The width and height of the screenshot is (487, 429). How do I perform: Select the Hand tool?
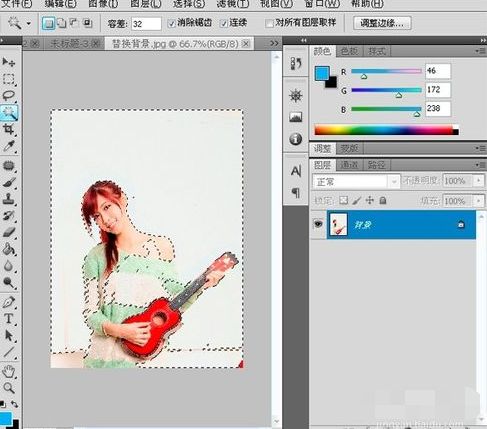coord(8,371)
